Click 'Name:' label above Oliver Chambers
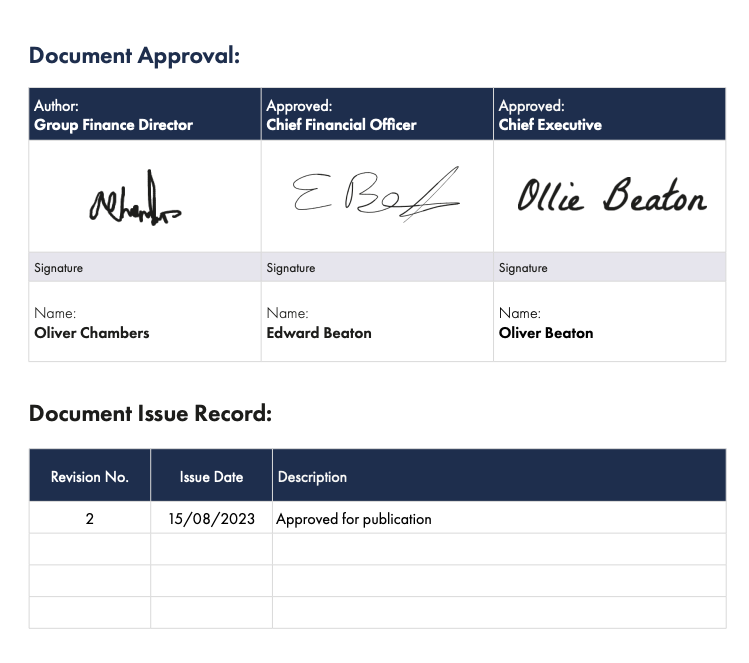749x663 pixels. click(55, 313)
